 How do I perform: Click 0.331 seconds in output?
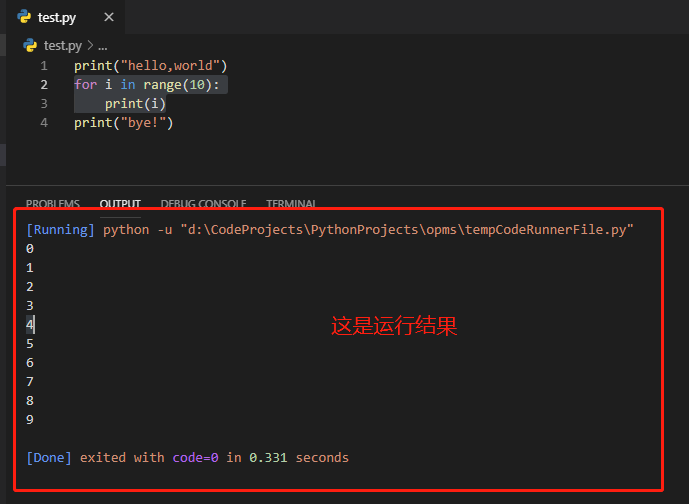click(x=299, y=458)
